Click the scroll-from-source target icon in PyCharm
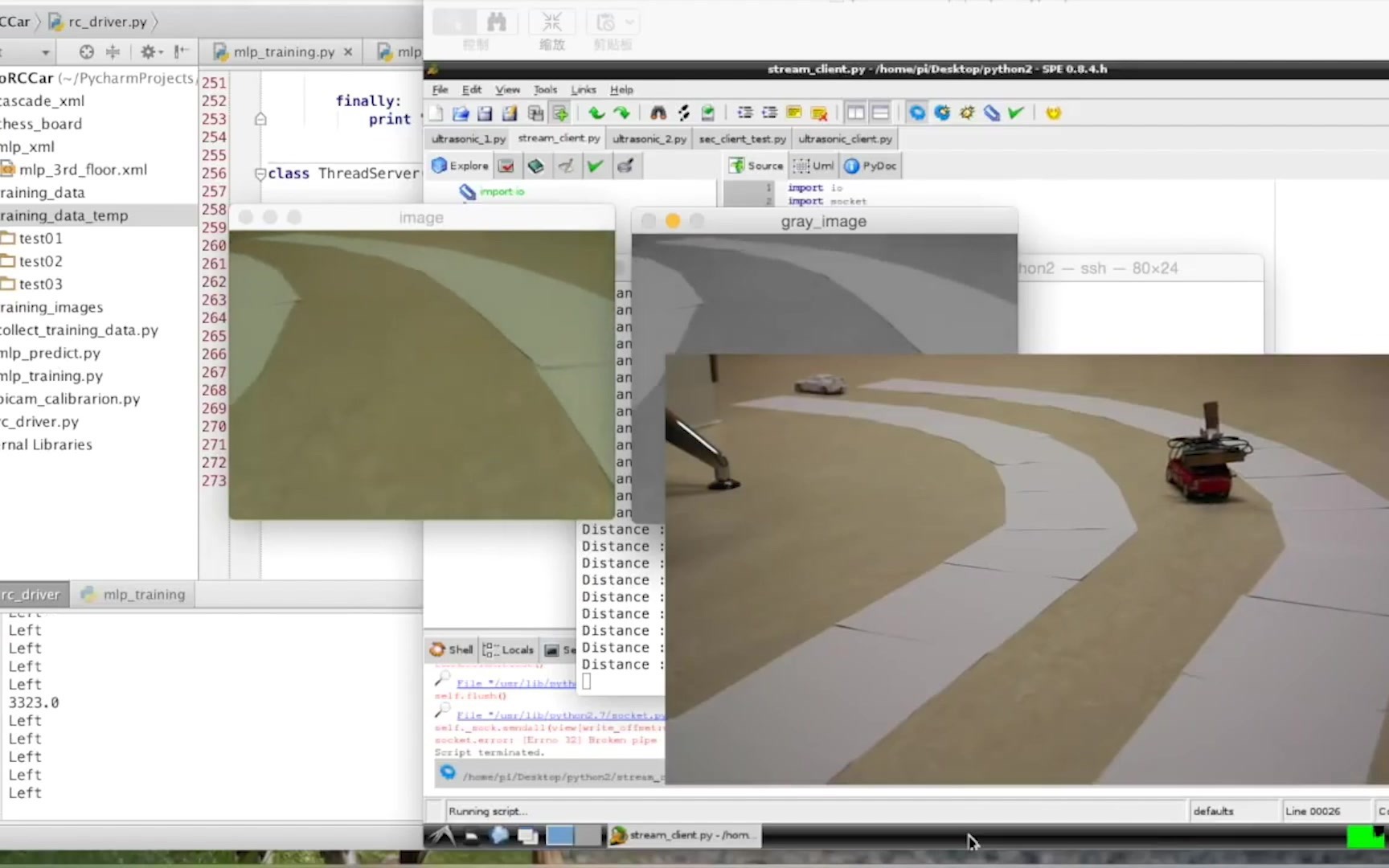The image size is (1389, 868). 87,52
